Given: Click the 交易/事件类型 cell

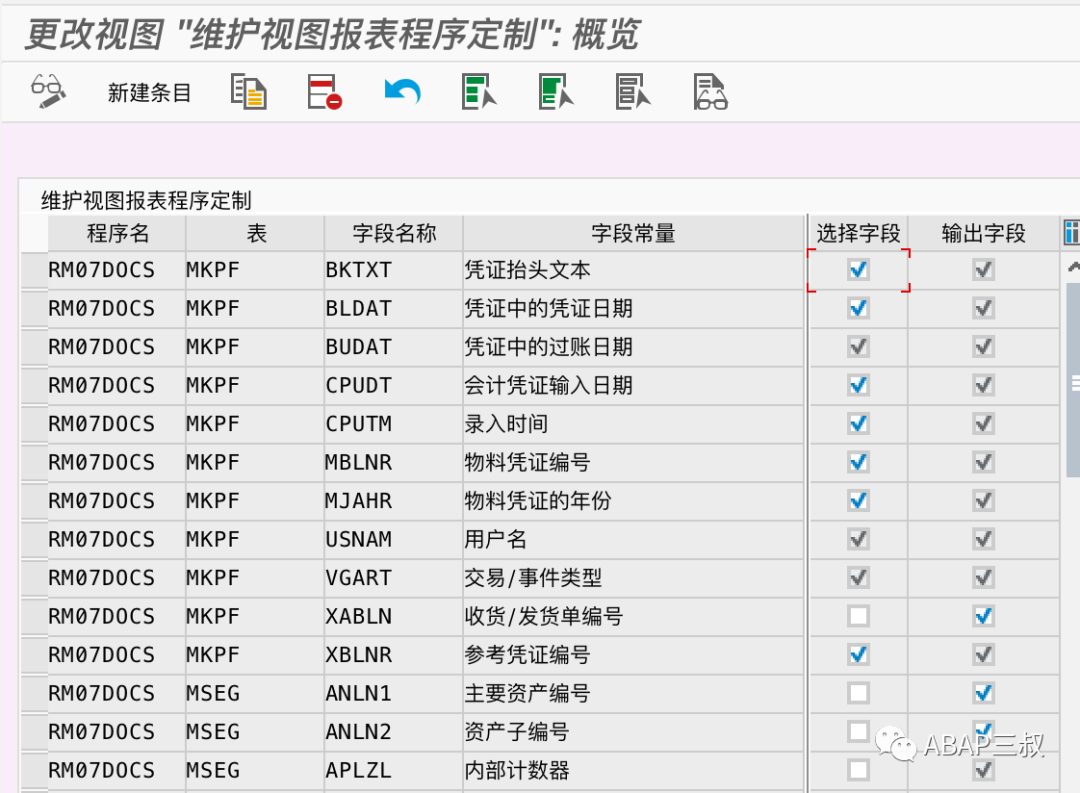Looking at the screenshot, I should 633,578.
